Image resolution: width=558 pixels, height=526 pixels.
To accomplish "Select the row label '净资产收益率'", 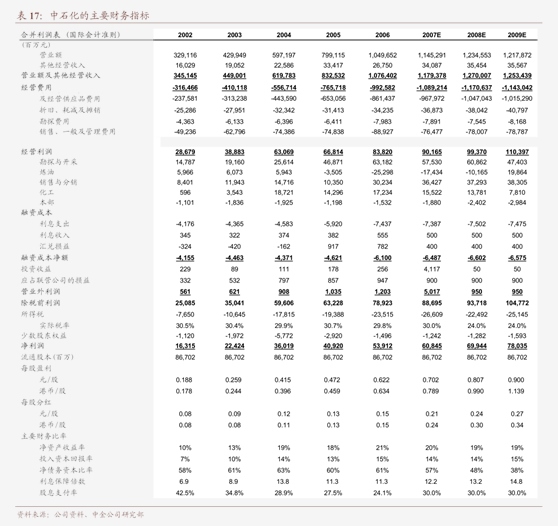I will point(62,448).
